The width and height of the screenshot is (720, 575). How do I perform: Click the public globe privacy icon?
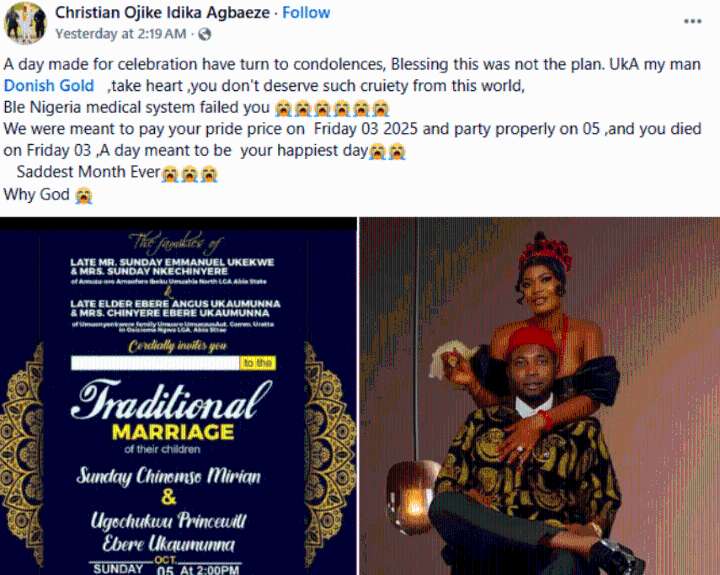pyautogui.click(x=204, y=34)
